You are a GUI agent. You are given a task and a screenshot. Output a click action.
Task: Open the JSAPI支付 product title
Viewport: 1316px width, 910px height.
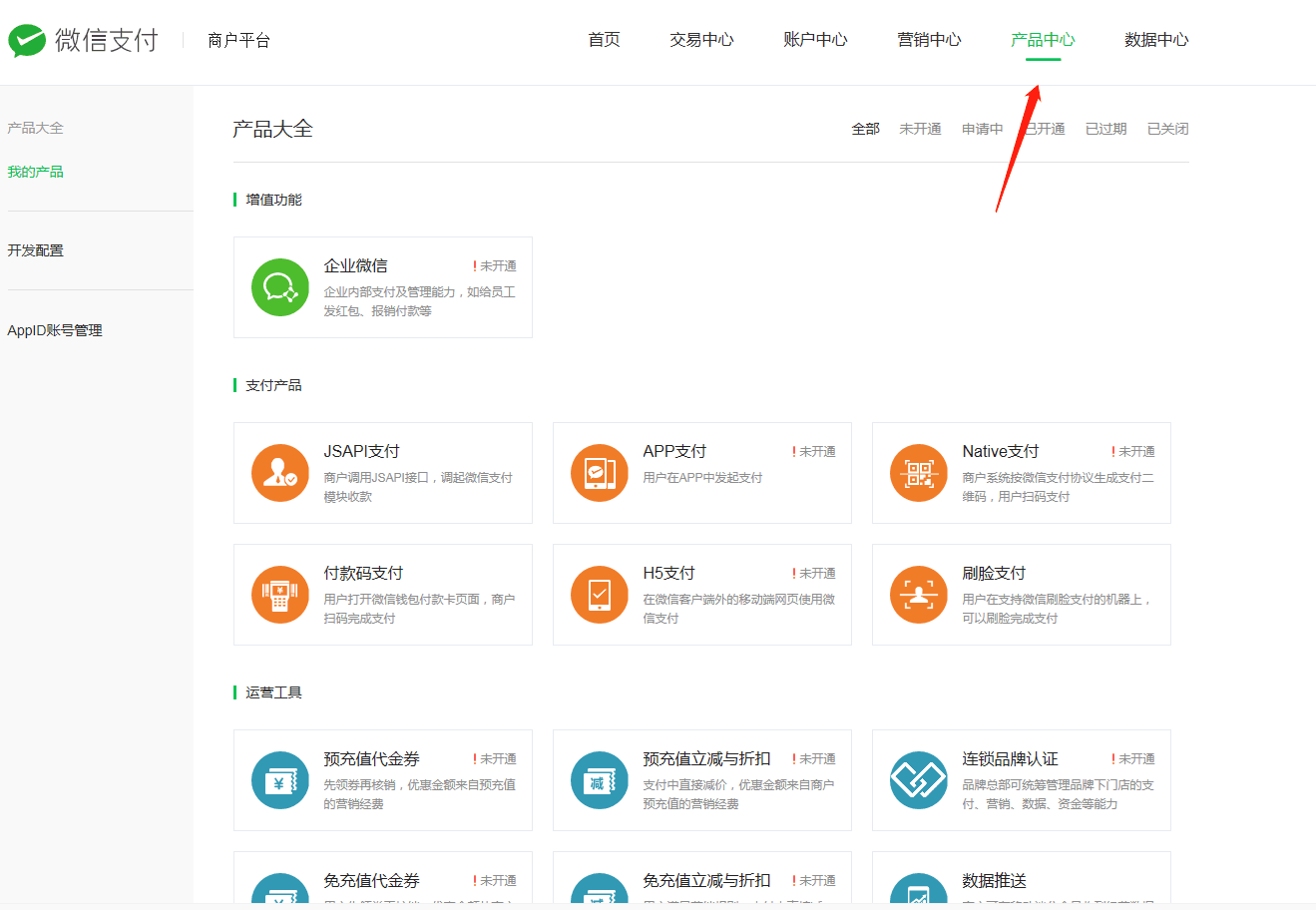[x=361, y=451]
